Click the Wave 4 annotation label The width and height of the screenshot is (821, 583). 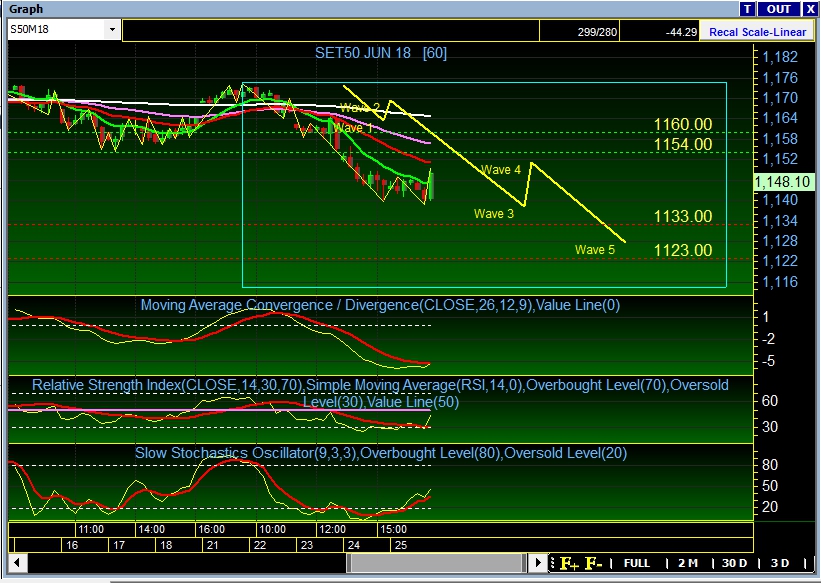point(501,170)
